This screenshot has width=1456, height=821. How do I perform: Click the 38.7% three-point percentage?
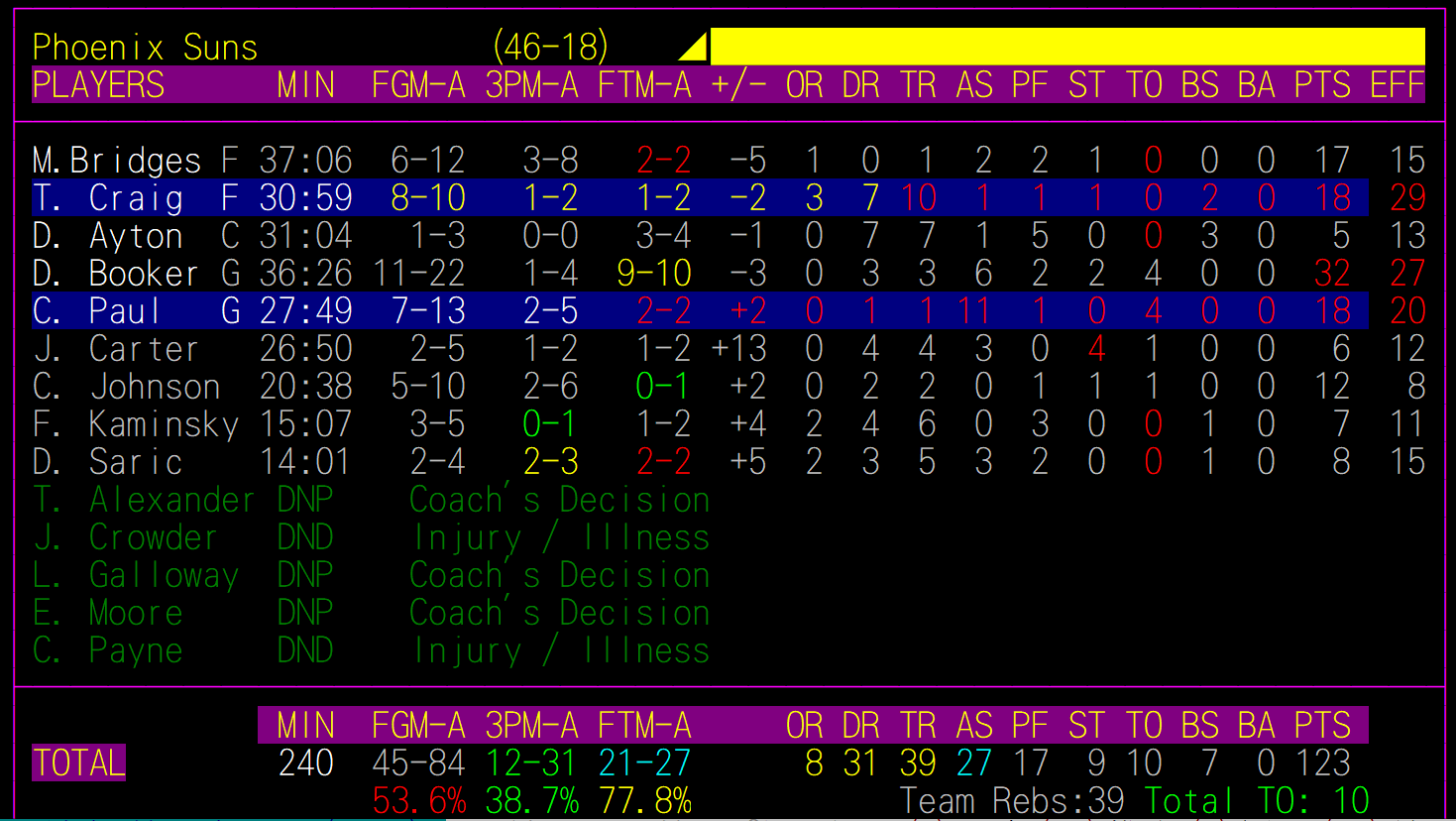(532, 801)
